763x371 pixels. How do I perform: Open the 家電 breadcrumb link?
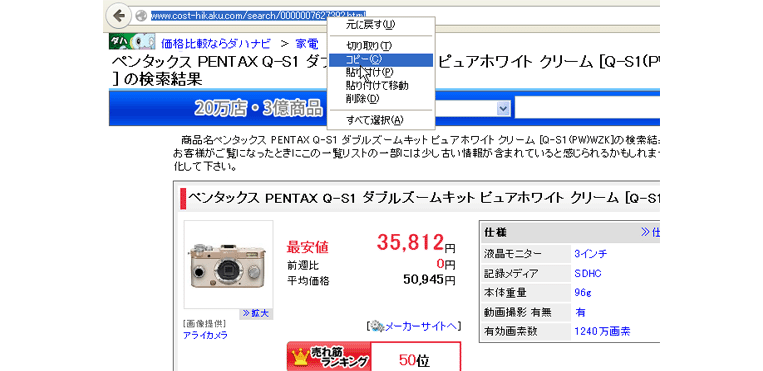coord(307,44)
